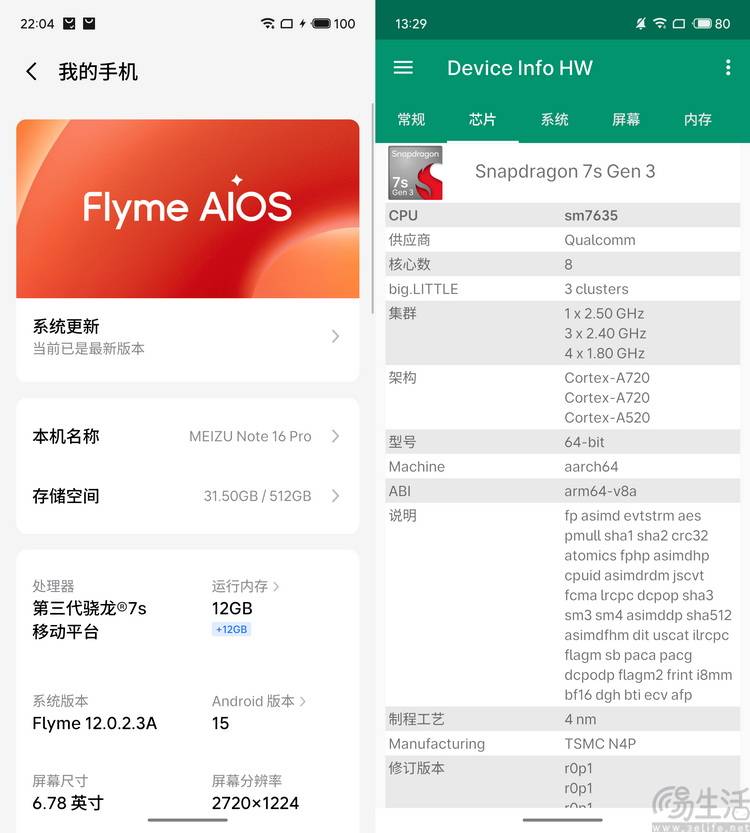
Task: Tap the +12GB extended memory badge
Action: click(x=231, y=630)
